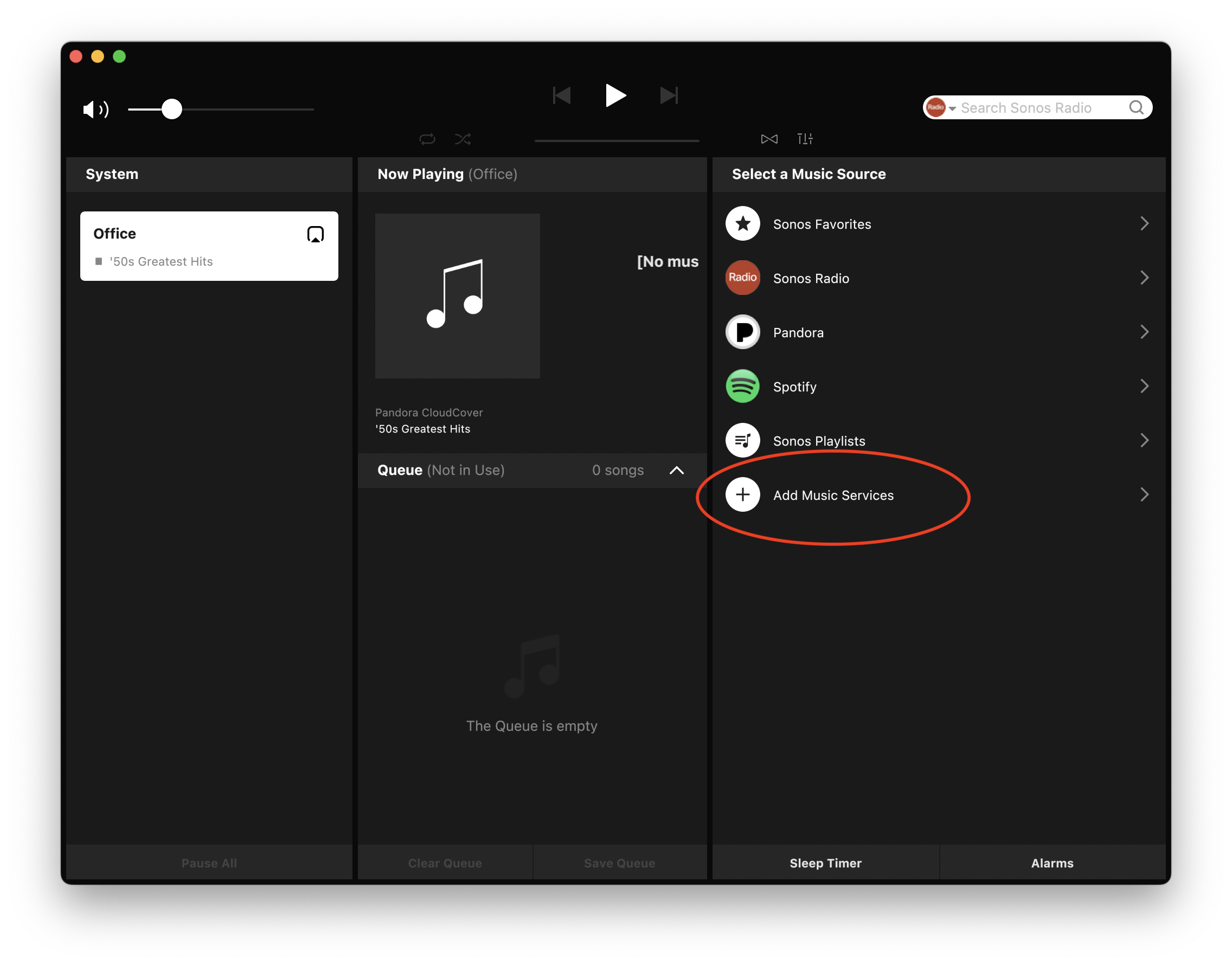Toggle repeat mode
Image resolution: width=1232 pixels, height=965 pixels.
pos(427,139)
